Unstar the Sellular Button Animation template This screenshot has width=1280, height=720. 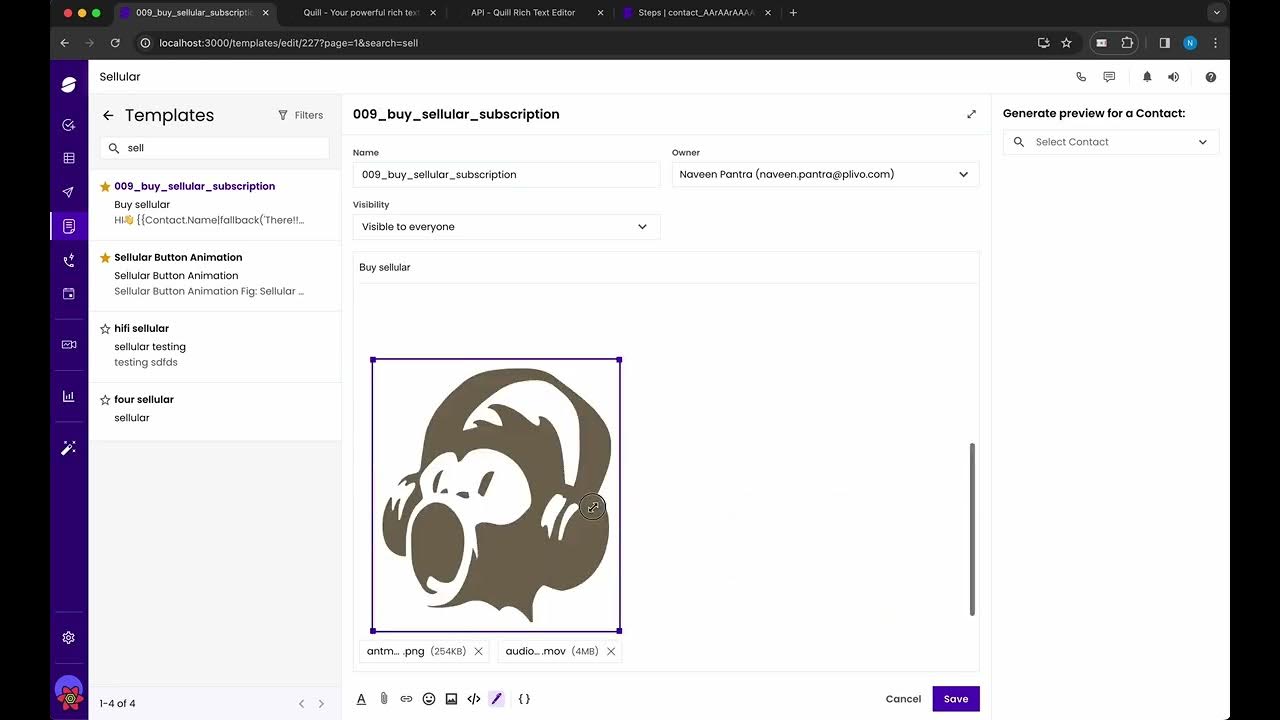[x=105, y=258]
